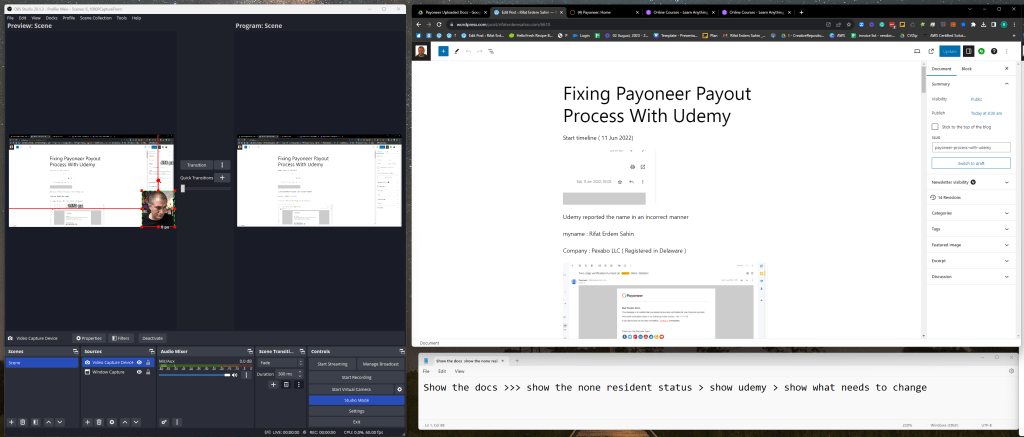Open OBS Scene Collection menu
Viewport: 1024px width, 437px height.
pyautogui.click(x=96, y=18)
